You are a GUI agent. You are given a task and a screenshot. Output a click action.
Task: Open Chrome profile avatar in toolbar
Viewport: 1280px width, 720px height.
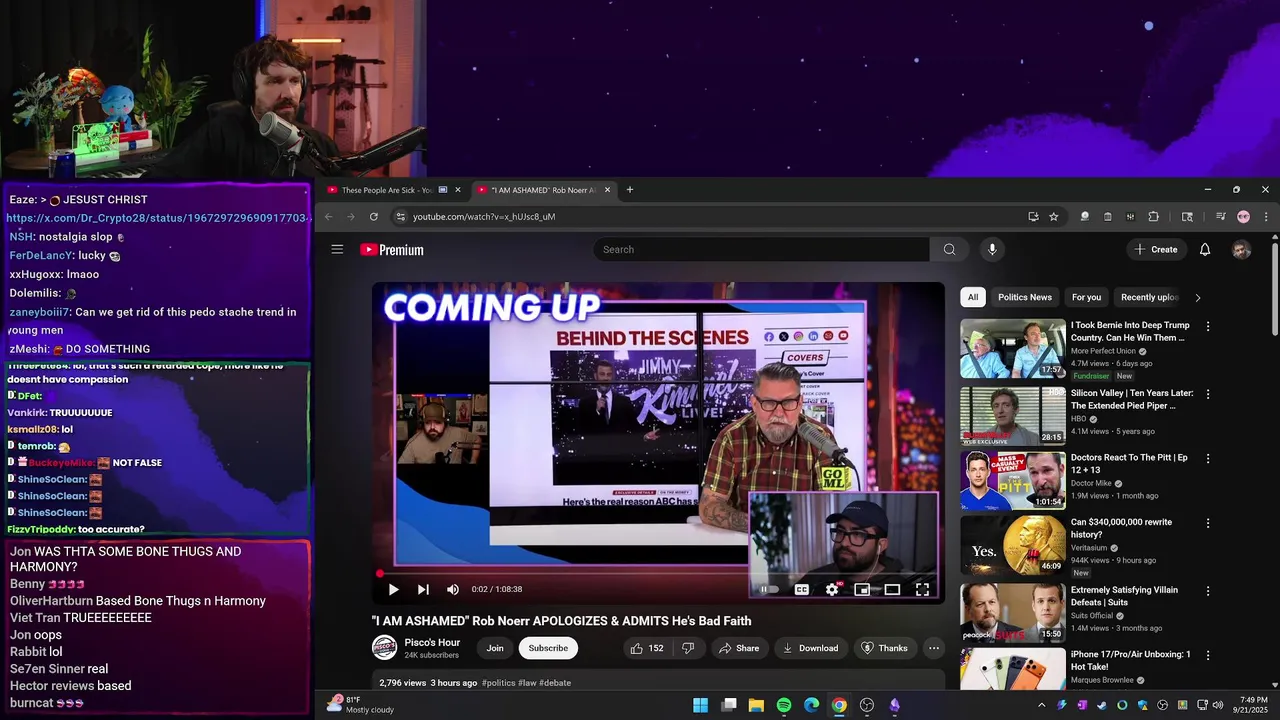[x=1244, y=216]
